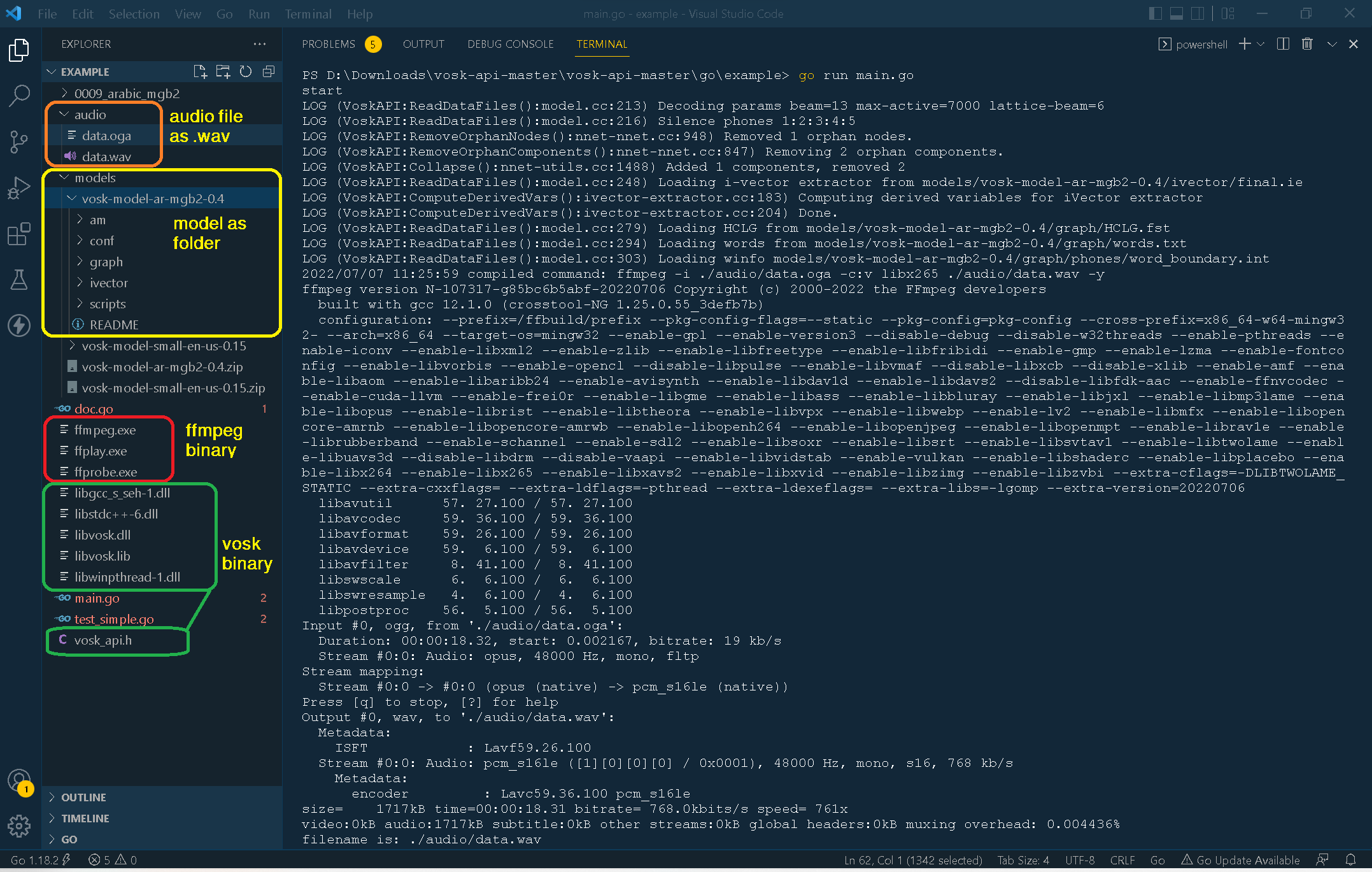The height and width of the screenshot is (872, 1372).
Task: Select the Source Control icon
Action: point(19,141)
